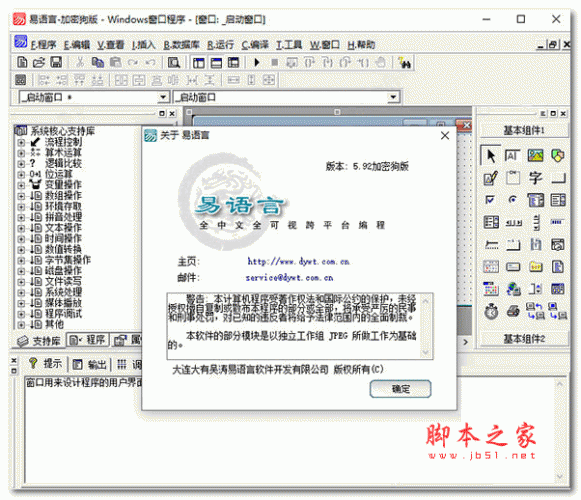Viewport: 581px width, 500px height.
Task: Select the globe network component icon
Action: [513, 289]
